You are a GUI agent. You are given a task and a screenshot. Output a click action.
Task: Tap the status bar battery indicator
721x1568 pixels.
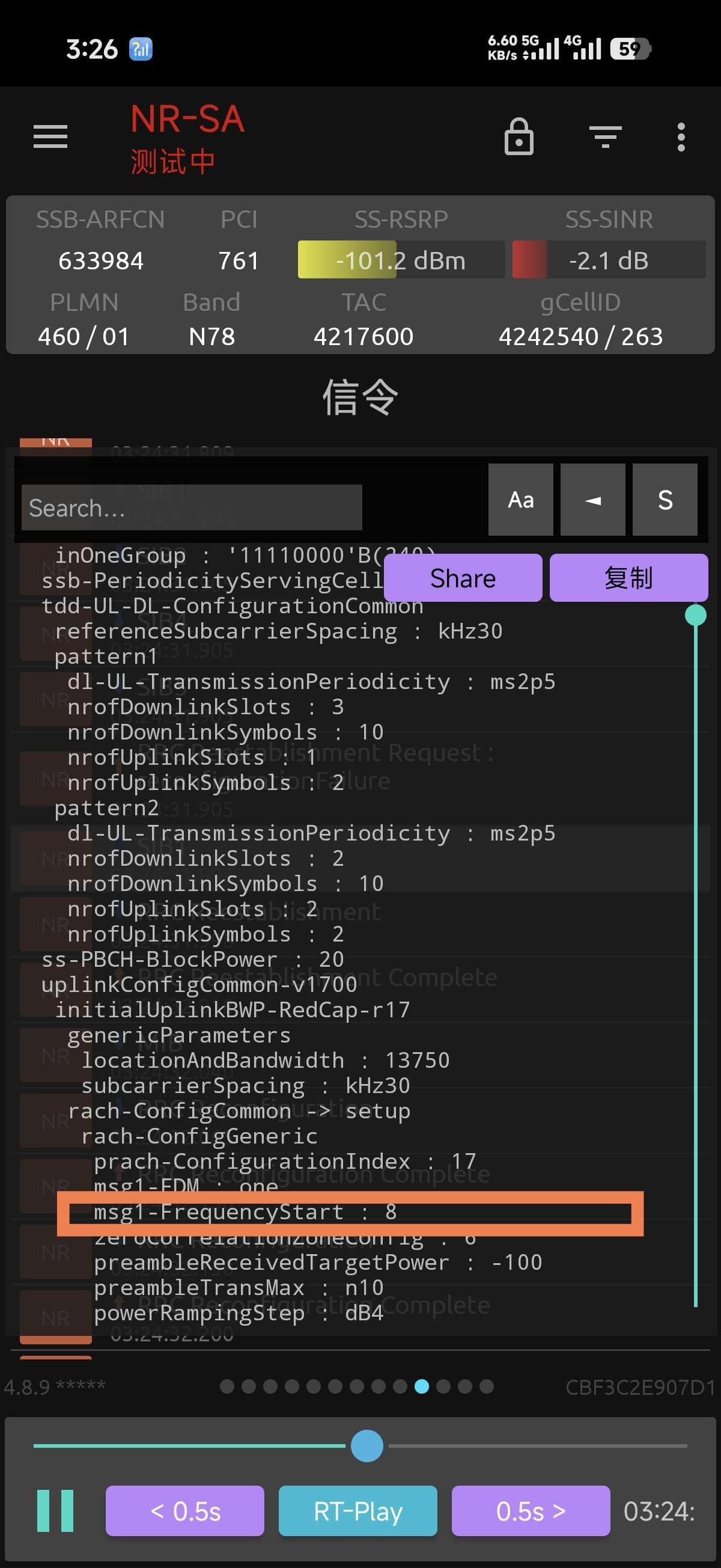pos(630,49)
